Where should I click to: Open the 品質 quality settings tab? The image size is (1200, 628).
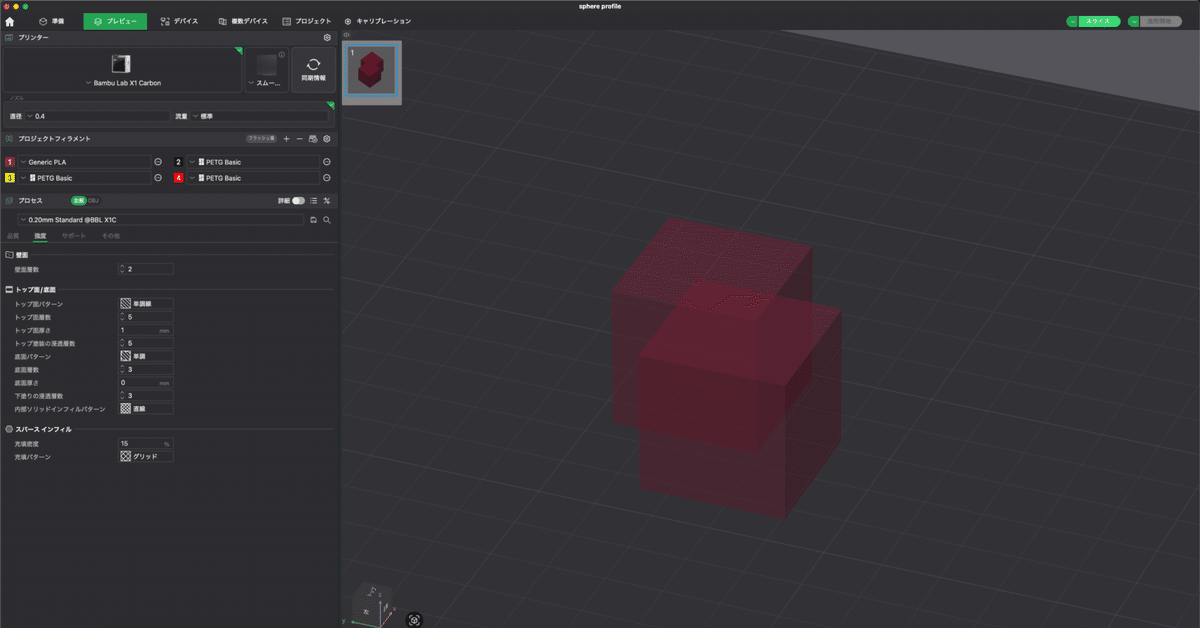click(13, 235)
